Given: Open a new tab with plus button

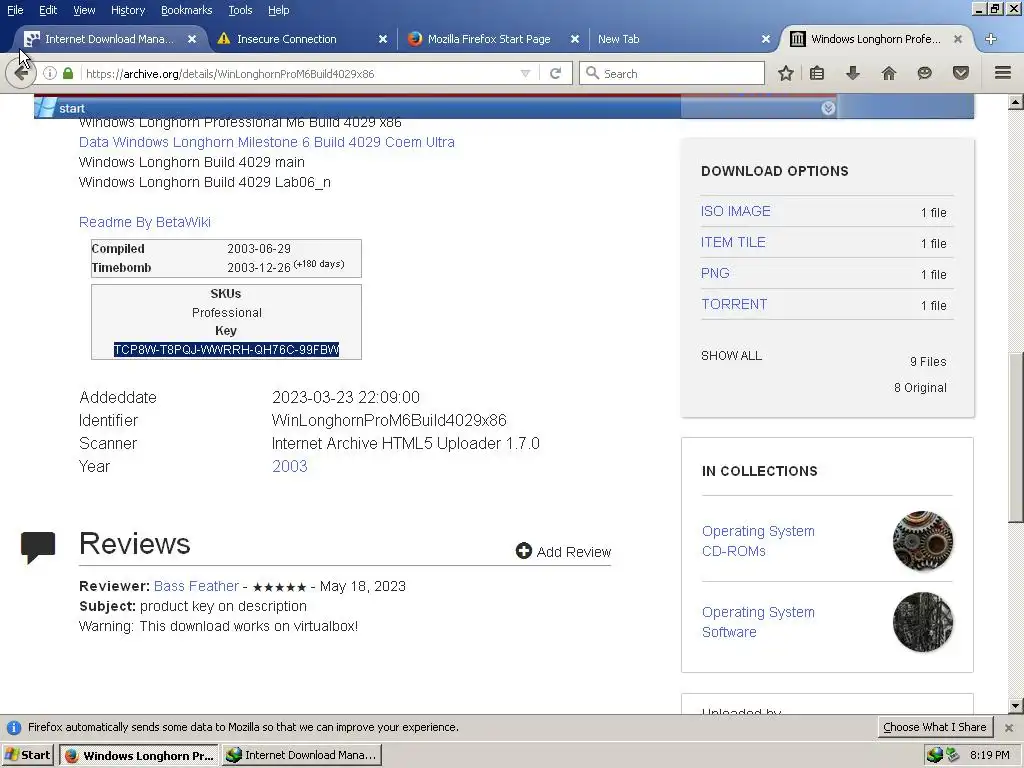Looking at the screenshot, I should tap(991, 39).
